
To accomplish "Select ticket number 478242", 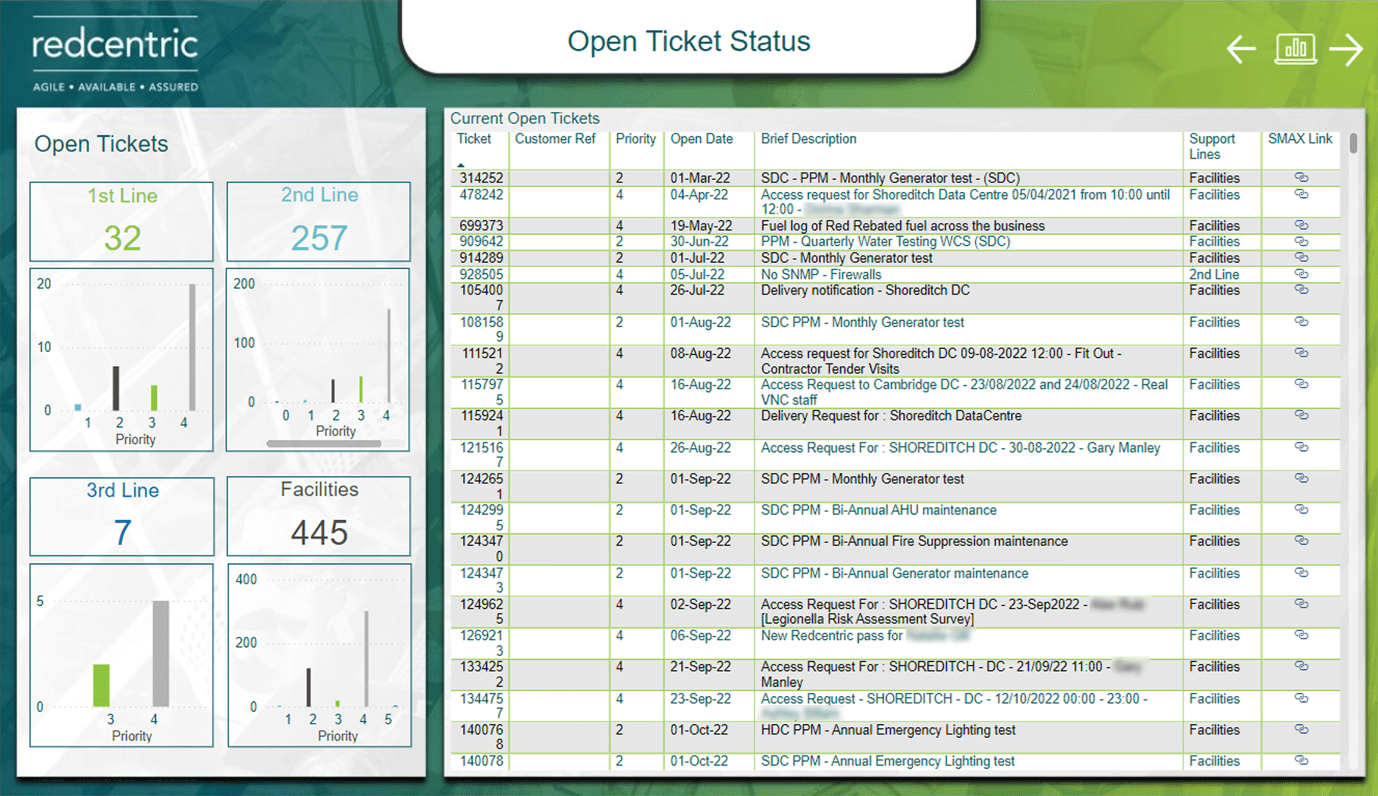I will tap(482, 195).
